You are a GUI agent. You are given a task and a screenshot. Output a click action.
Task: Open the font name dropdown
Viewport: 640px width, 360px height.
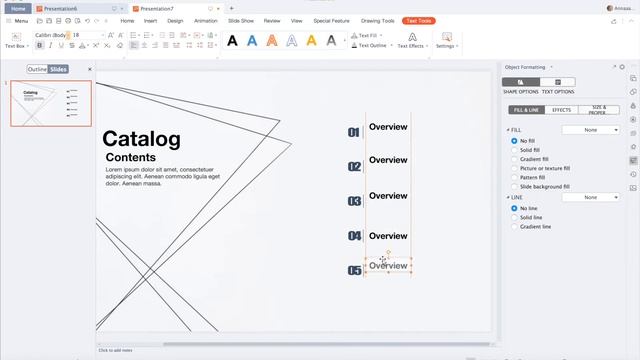[x=68, y=36]
